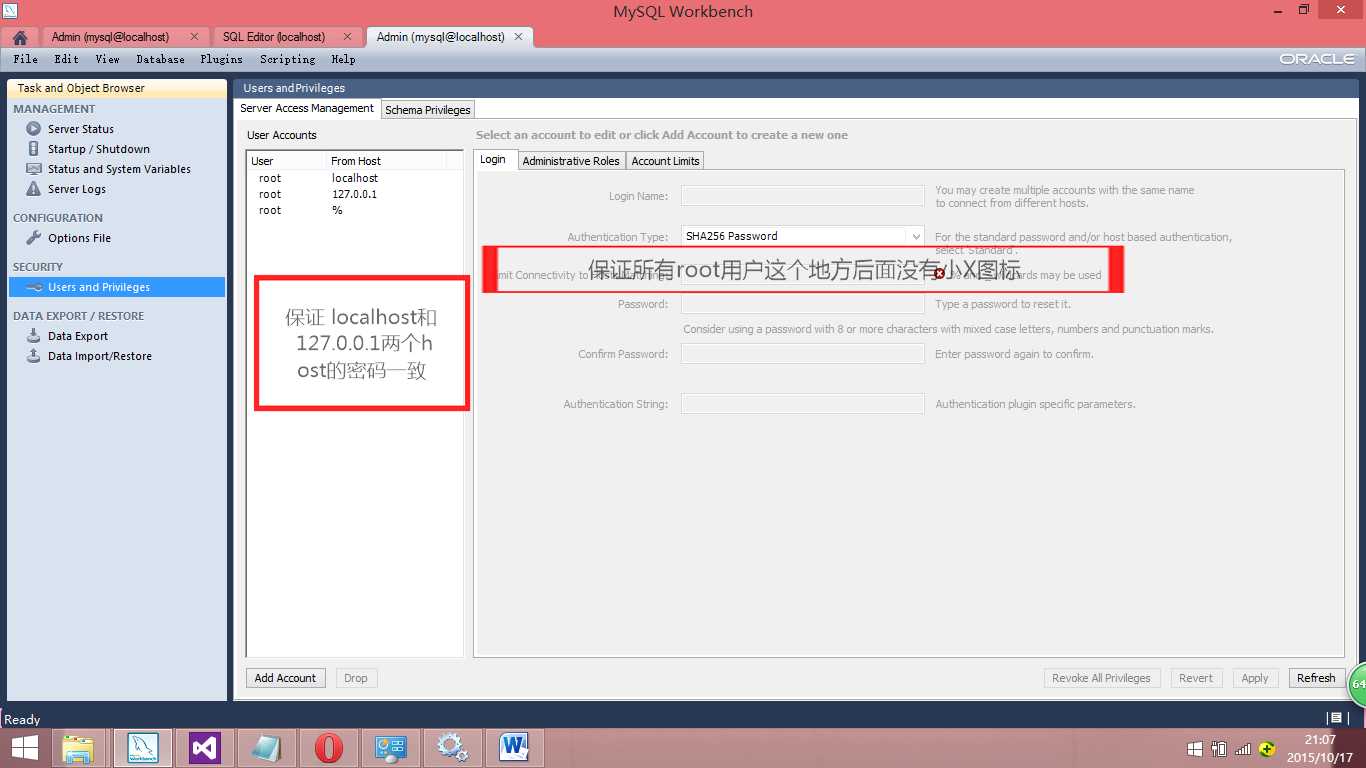Click the Refresh button
Image resolution: width=1366 pixels, height=768 pixels.
1316,678
